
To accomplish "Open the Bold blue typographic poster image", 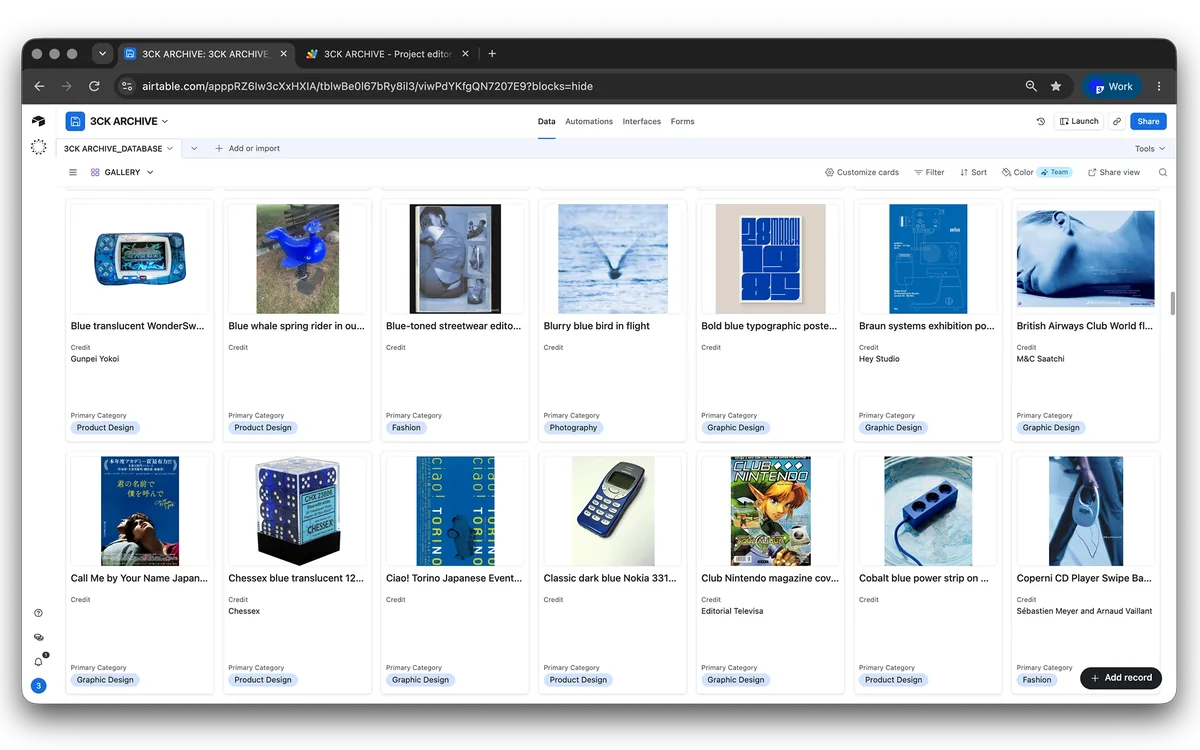I will [770, 259].
